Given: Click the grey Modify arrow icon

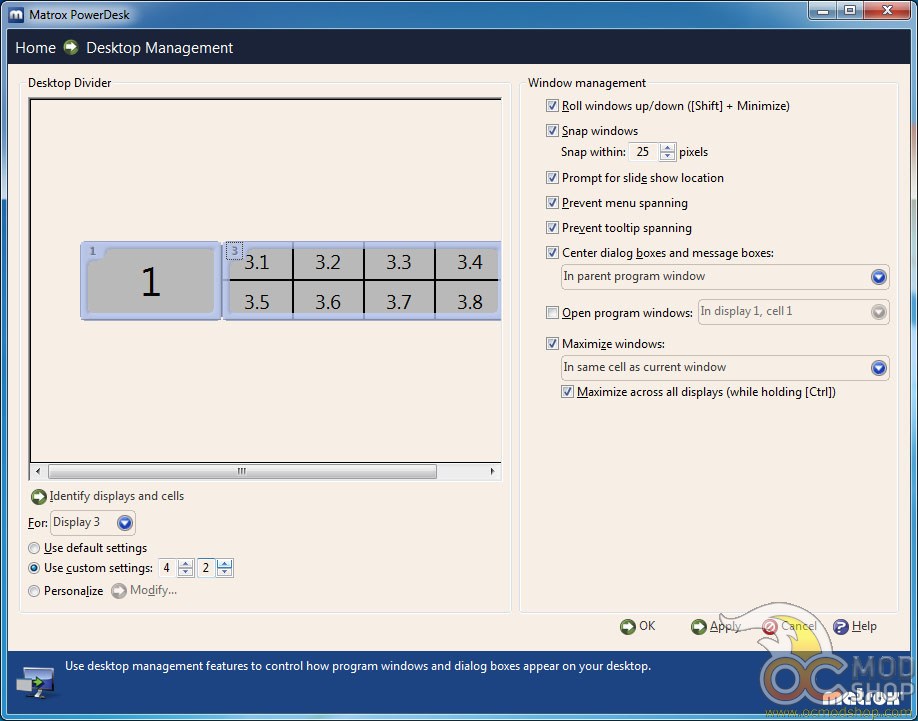Looking at the screenshot, I should [119, 591].
